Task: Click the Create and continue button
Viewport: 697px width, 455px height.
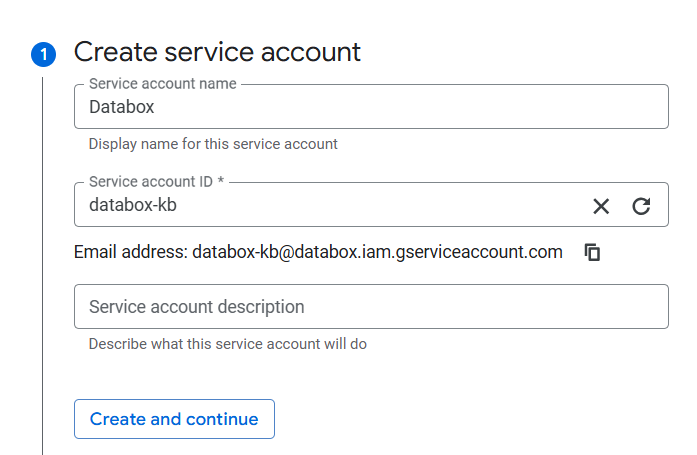Action: point(174,419)
